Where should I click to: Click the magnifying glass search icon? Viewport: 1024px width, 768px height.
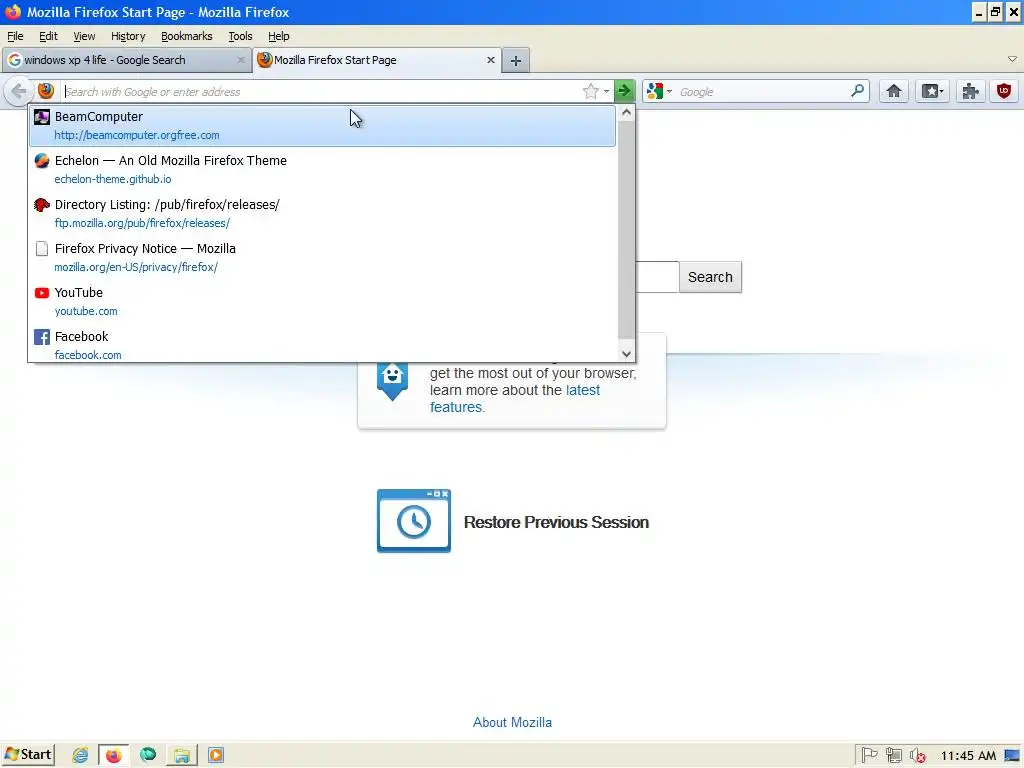click(857, 91)
